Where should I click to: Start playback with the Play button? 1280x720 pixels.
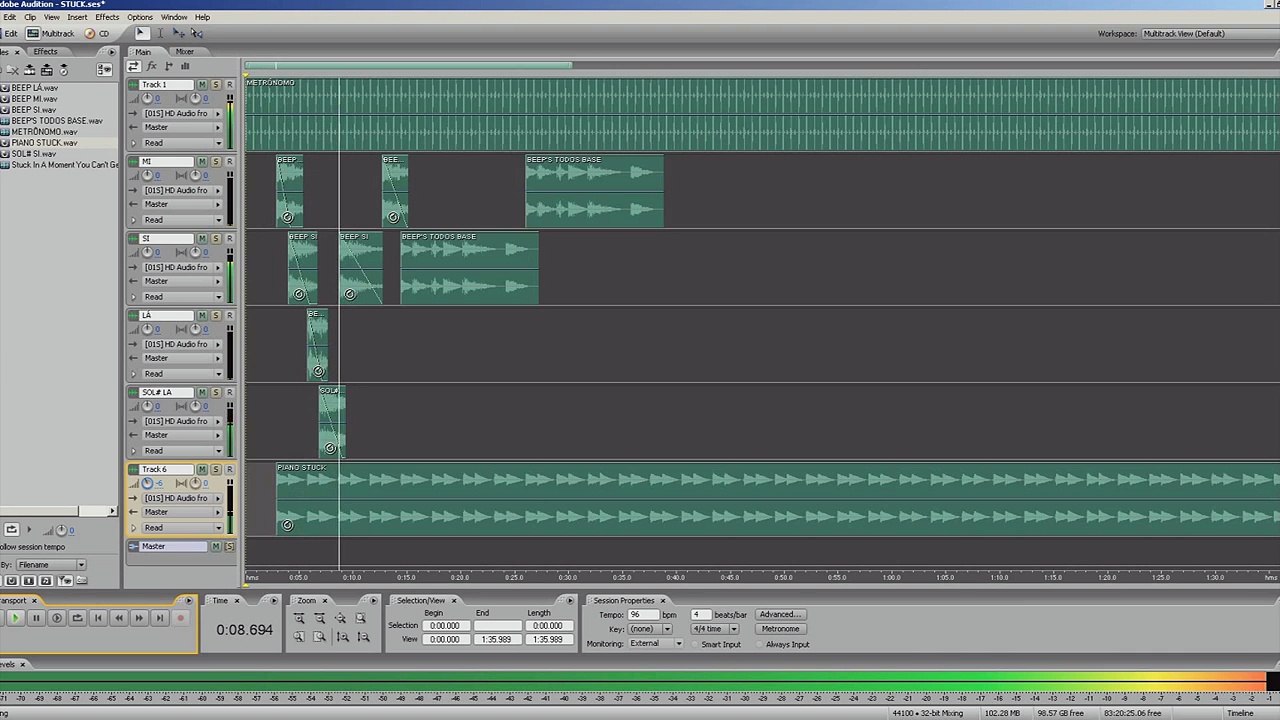pos(15,618)
